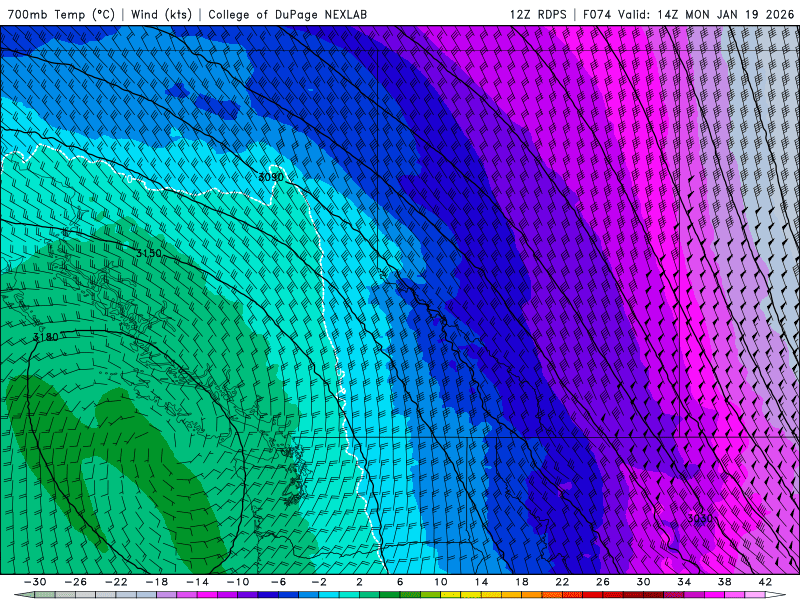
Task: Click the 3030 height contour label
Action: point(699,519)
